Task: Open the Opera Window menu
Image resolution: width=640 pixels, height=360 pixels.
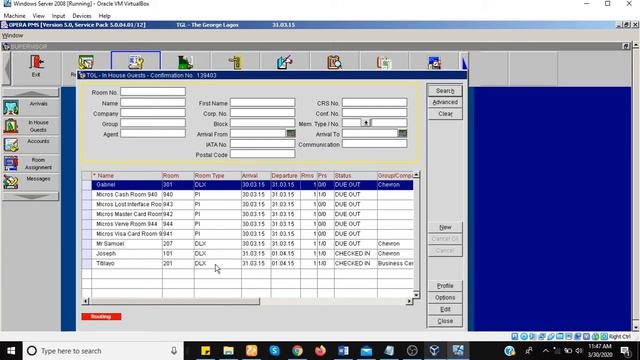Action: point(13,36)
